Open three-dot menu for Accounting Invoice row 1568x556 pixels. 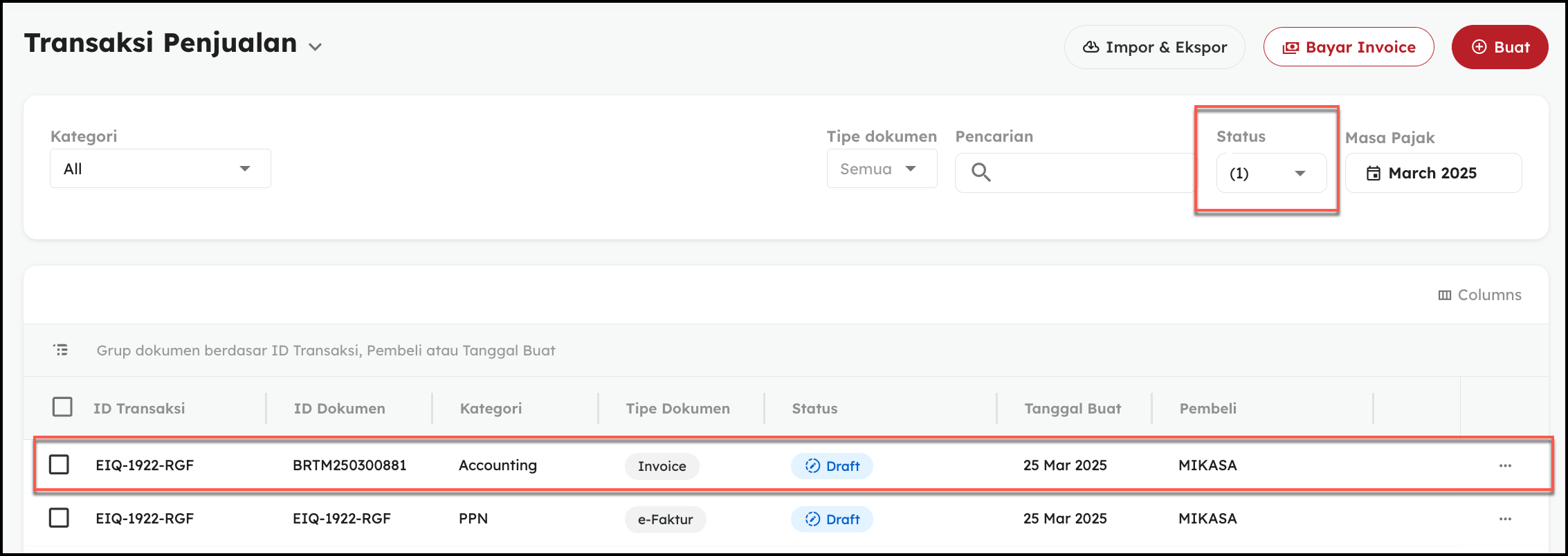(x=1505, y=465)
